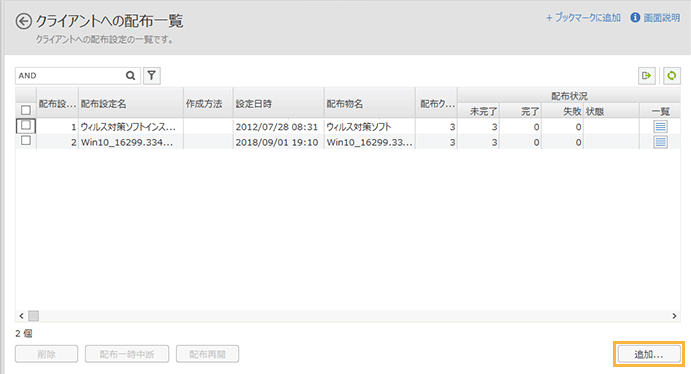
Task: Select Win10_16299.334... setting name cell
Action: [130, 142]
